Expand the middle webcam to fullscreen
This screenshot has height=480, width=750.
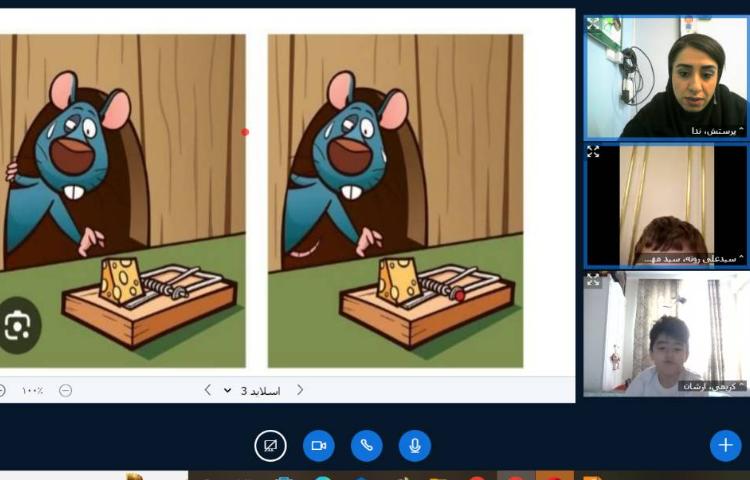(593, 151)
